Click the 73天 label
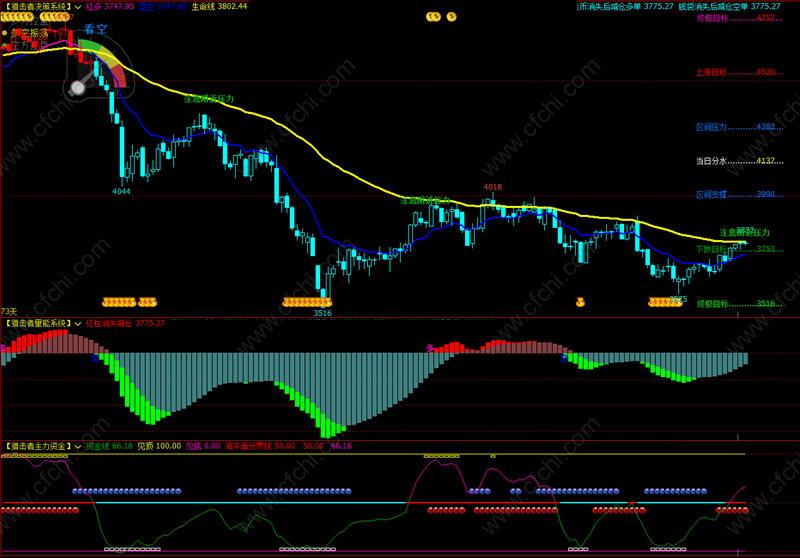Viewport: 800px width, 558px height. pyautogui.click(x=9, y=312)
